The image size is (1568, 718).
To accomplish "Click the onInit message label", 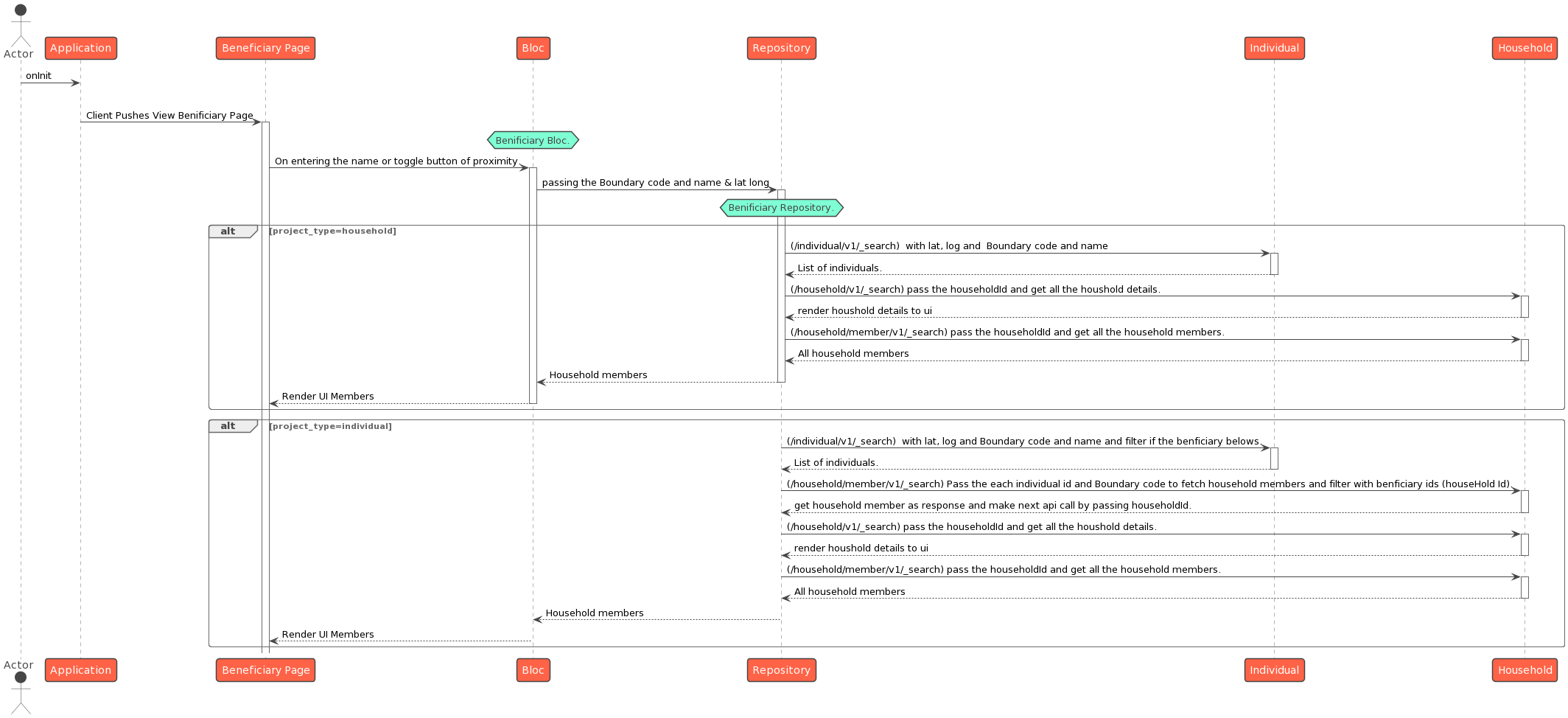I will (x=38, y=76).
